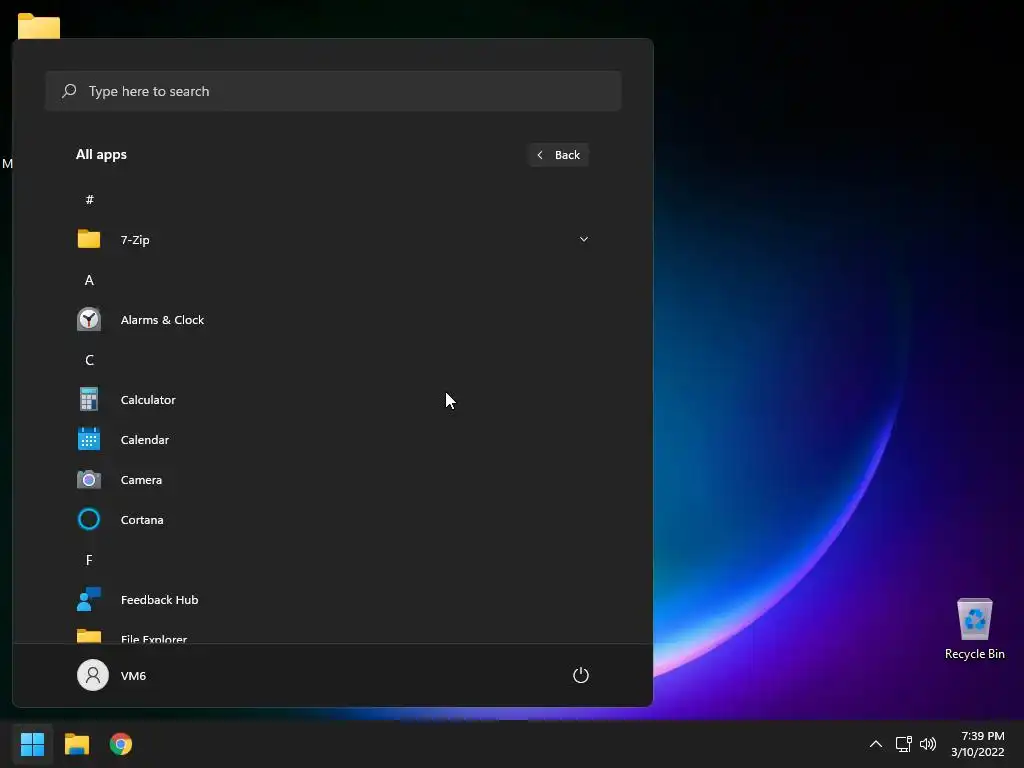Click the Windows Start button in taskbar
This screenshot has width=1024, height=768.
click(32, 744)
